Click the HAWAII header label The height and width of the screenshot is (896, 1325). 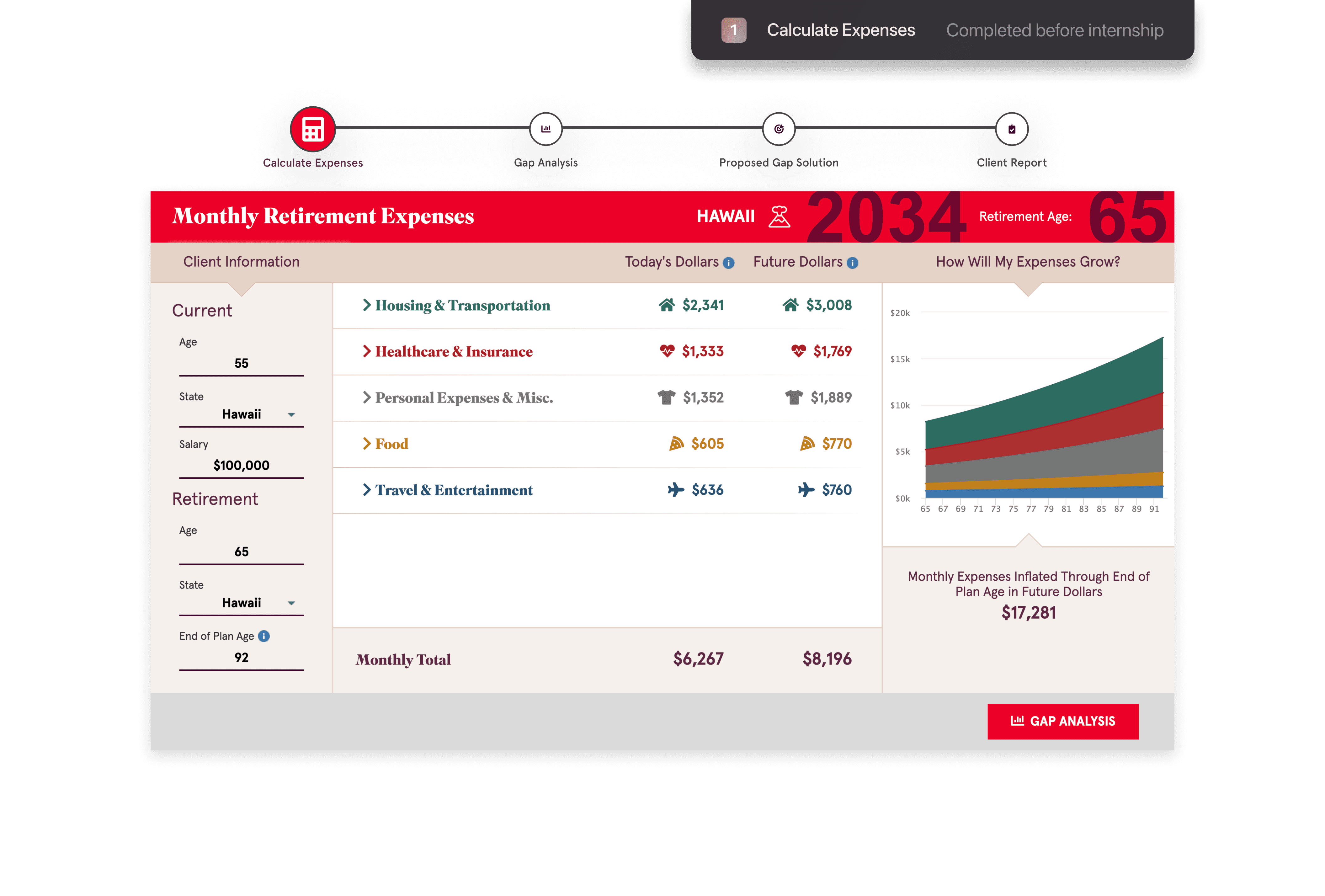pyautogui.click(x=726, y=217)
